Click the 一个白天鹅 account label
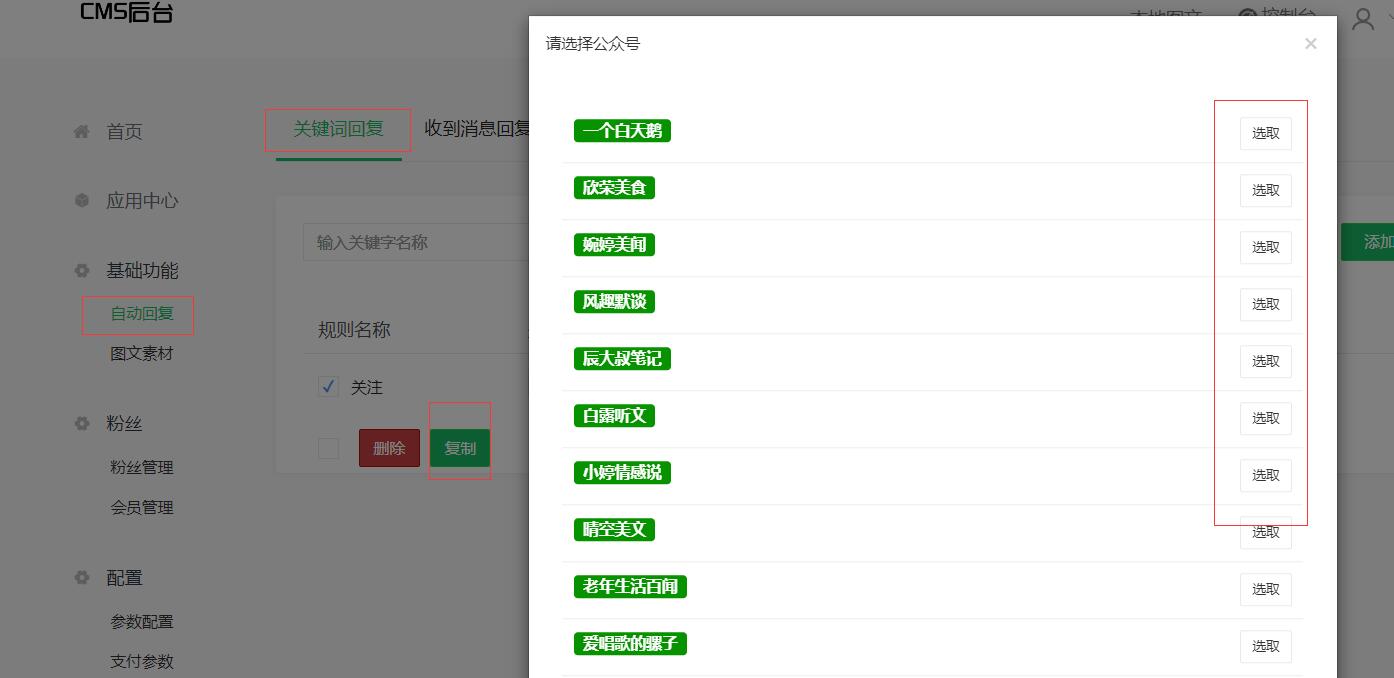 pyautogui.click(x=622, y=131)
